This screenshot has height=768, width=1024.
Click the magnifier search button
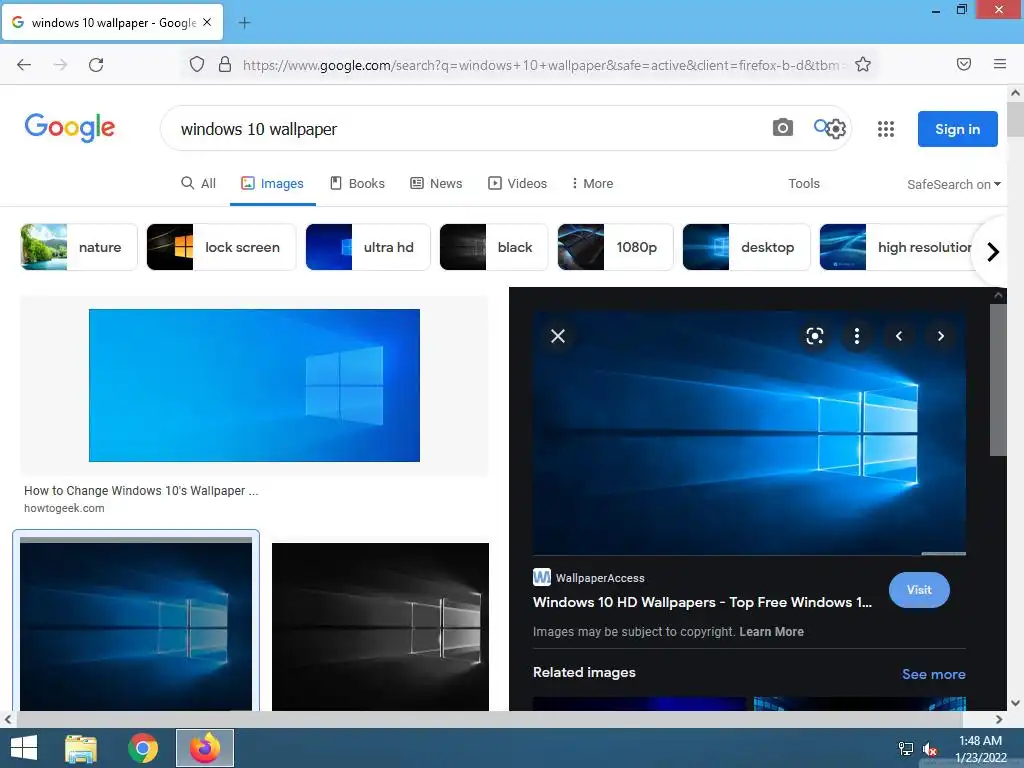coord(821,125)
